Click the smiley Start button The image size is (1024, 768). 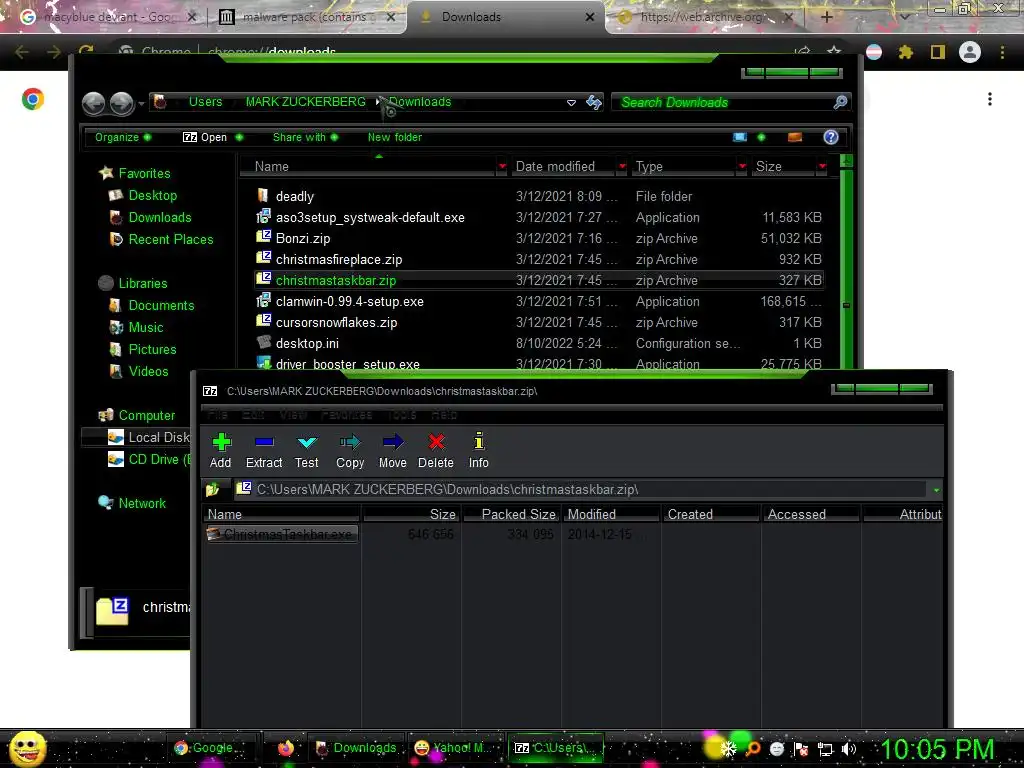[x=28, y=748]
